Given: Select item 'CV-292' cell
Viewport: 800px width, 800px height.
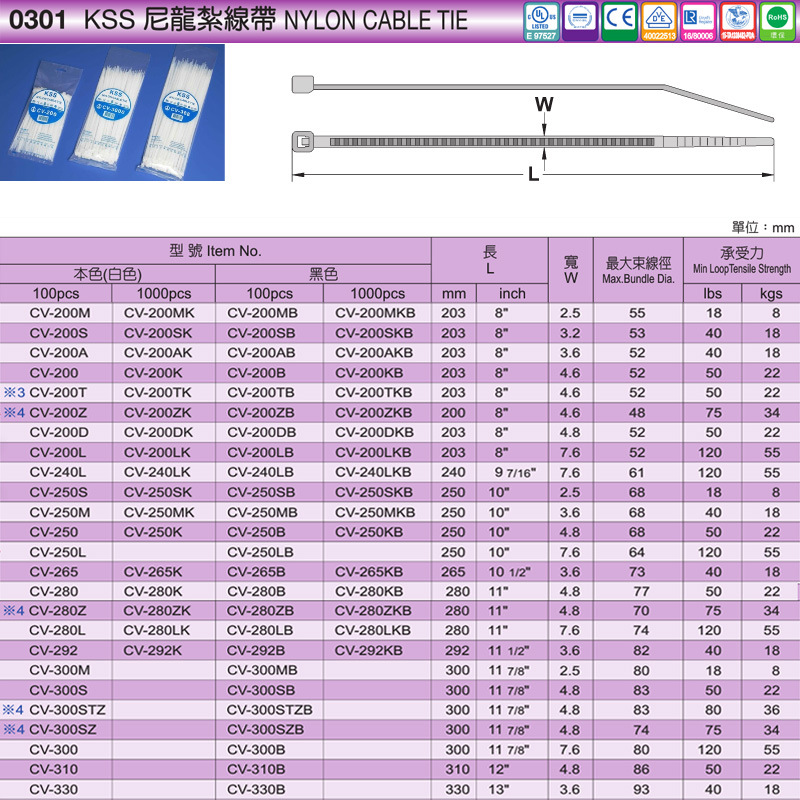Looking at the screenshot, I should click(54, 651).
